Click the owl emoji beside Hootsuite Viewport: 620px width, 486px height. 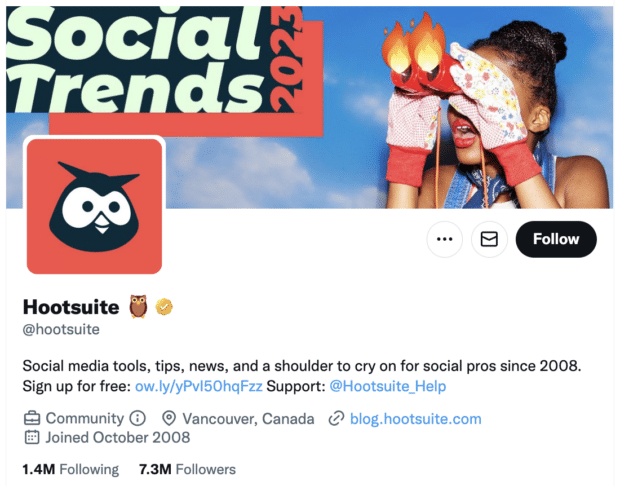coord(138,307)
